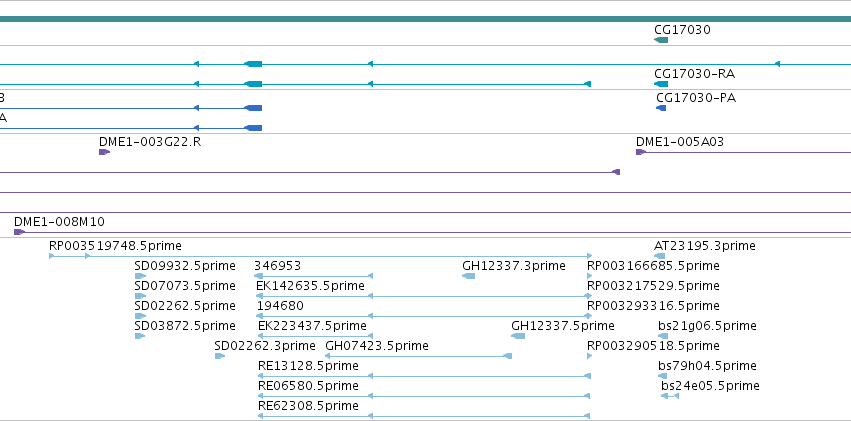Select the 194680 feature label
This screenshot has height=421, width=851.
click(280, 306)
